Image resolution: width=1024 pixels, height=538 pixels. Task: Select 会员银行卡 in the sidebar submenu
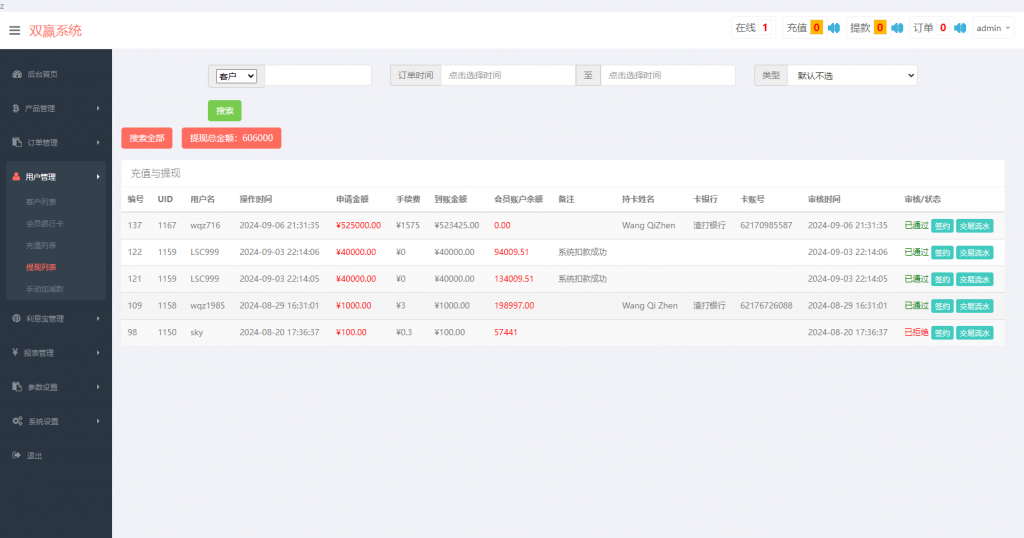[45, 223]
